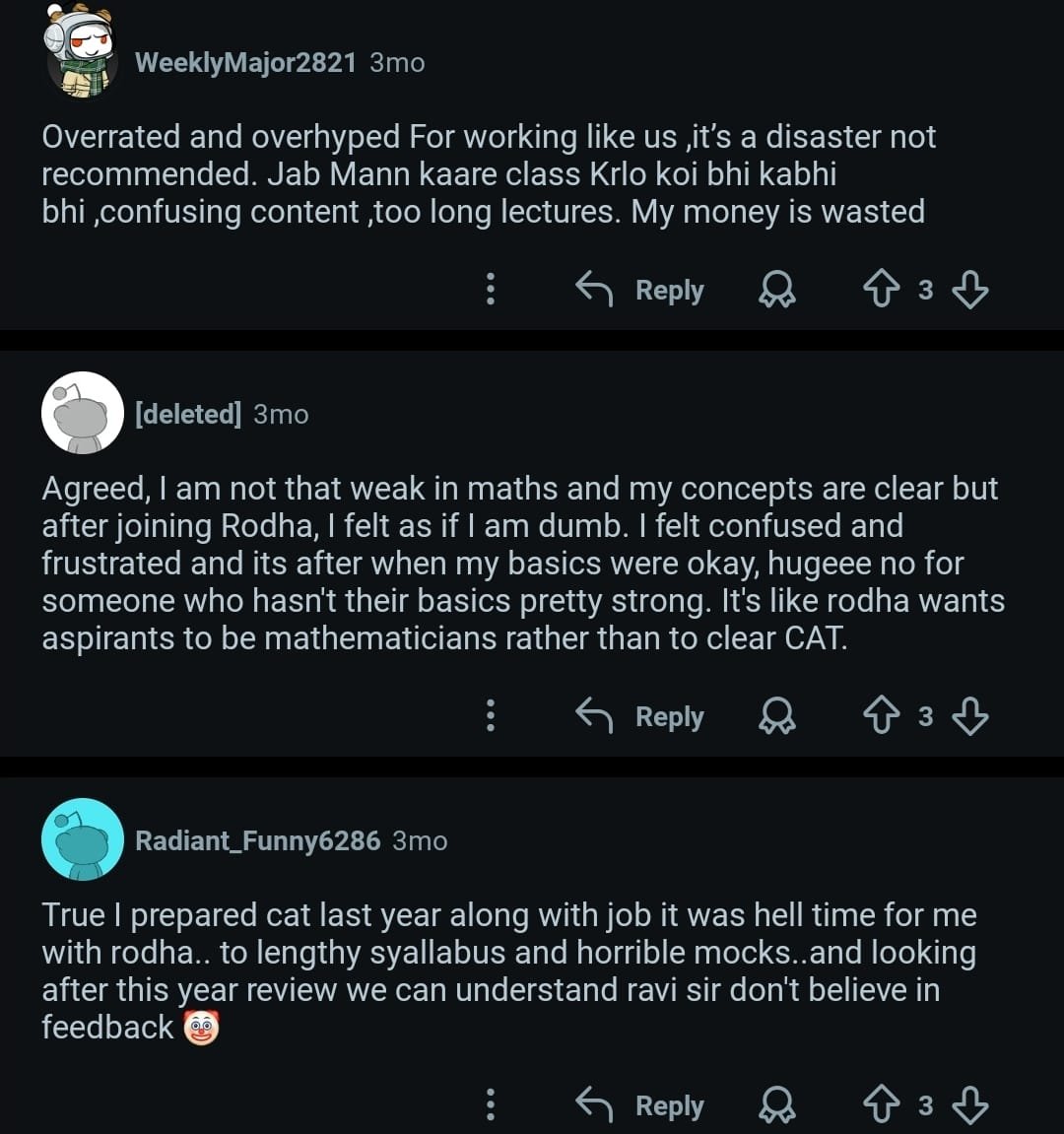The height and width of the screenshot is (1134, 1064).
Task: Tap Radiant_Funny6286's teal avatar
Action: pos(83,839)
